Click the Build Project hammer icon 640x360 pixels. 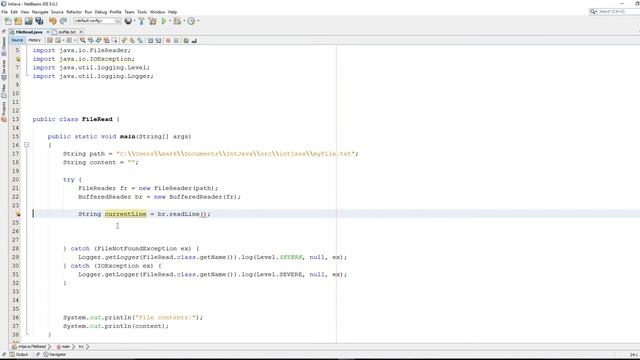(142, 21)
